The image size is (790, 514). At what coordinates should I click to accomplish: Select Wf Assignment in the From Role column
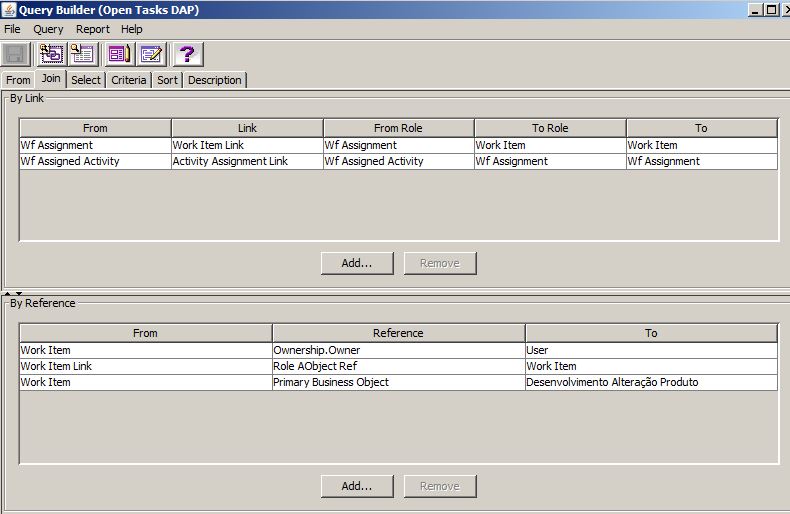pyautogui.click(x=399, y=145)
